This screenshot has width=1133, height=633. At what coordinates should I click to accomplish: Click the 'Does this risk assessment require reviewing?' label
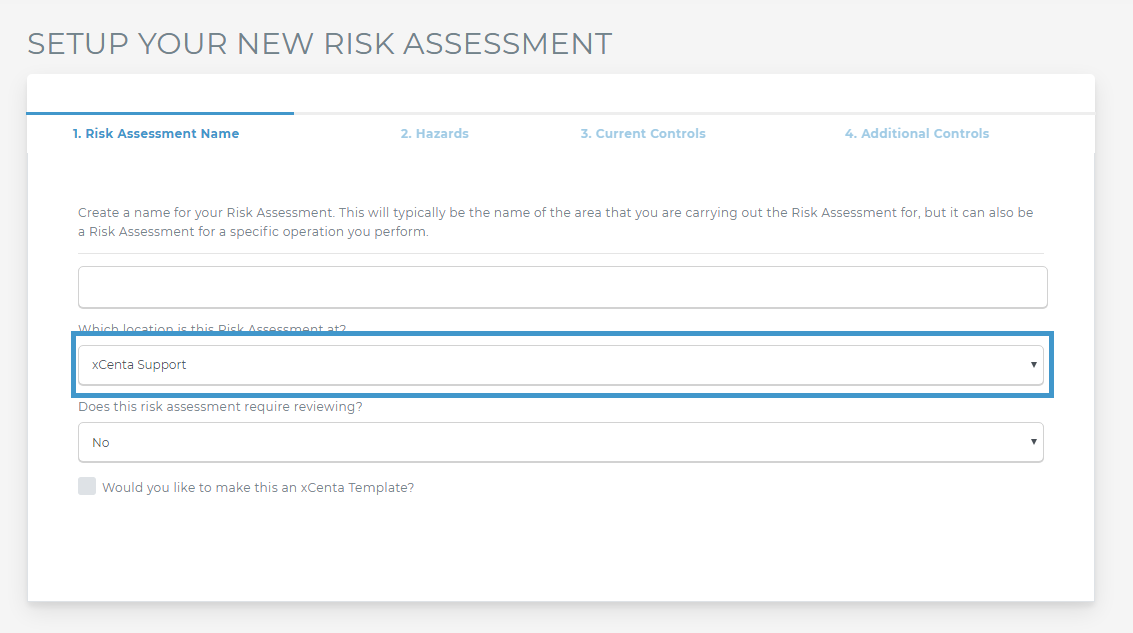tap(220, 407)
